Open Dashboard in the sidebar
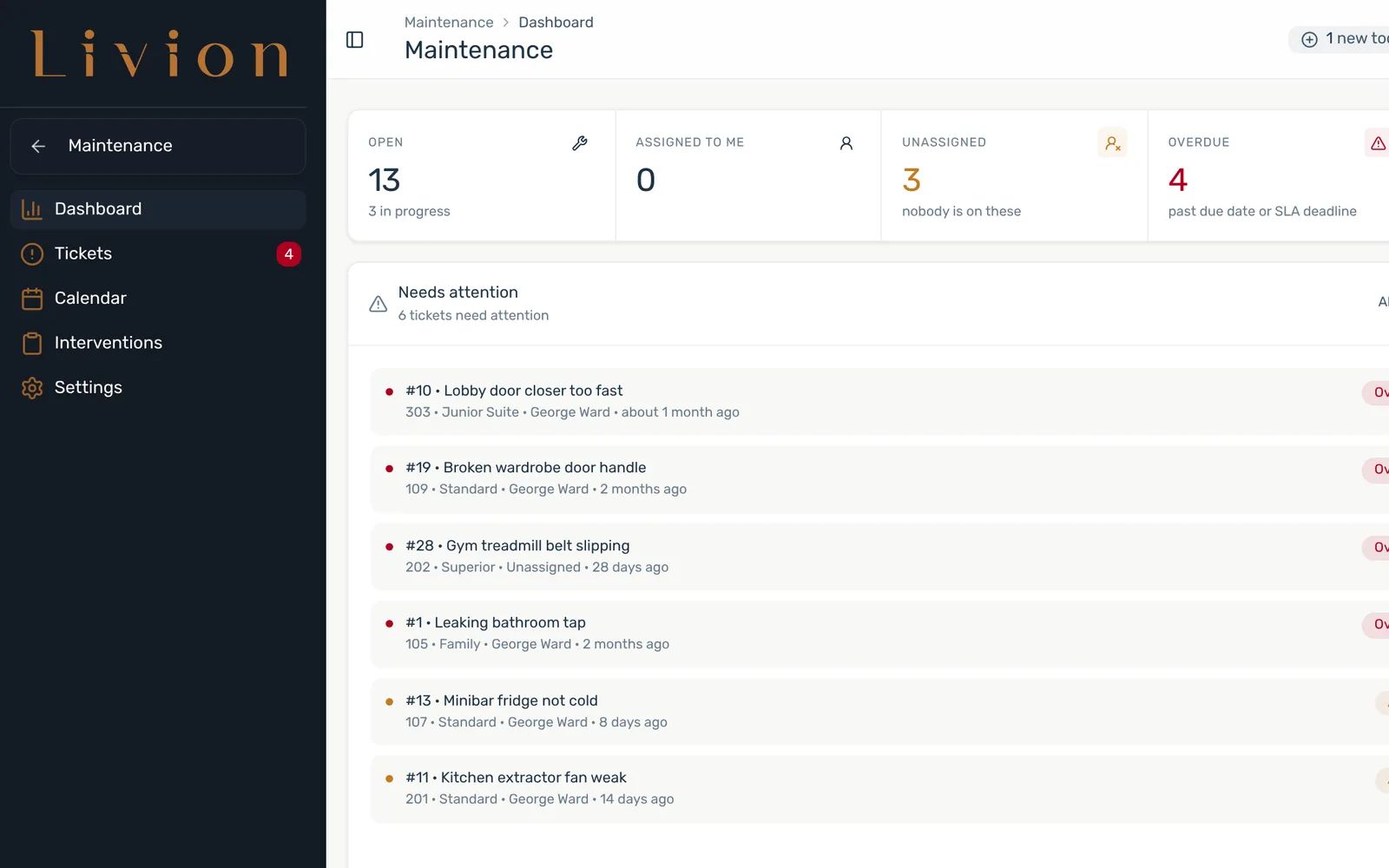The height and width of the screenshot is (868, 1389). coord(158,209)
